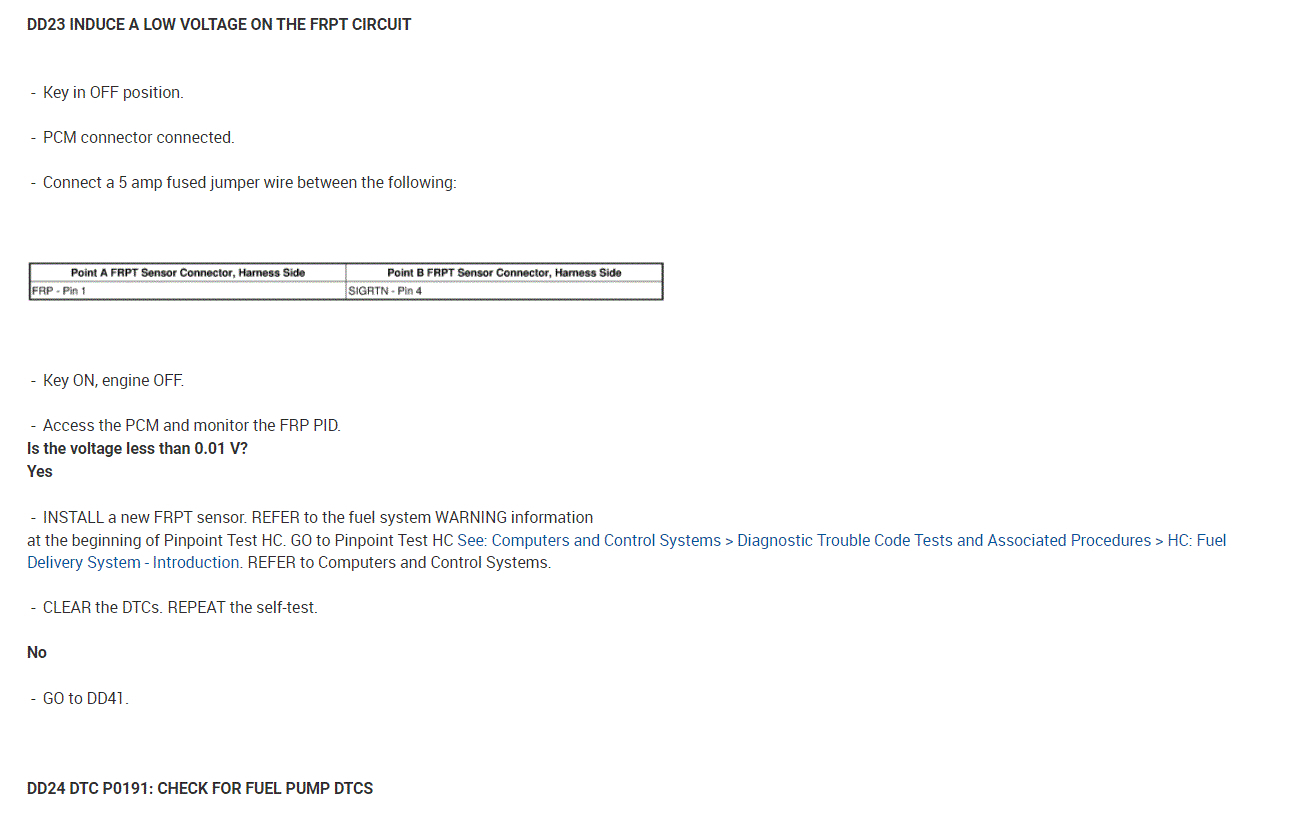Click the bold No answer label

pos(37,653)
